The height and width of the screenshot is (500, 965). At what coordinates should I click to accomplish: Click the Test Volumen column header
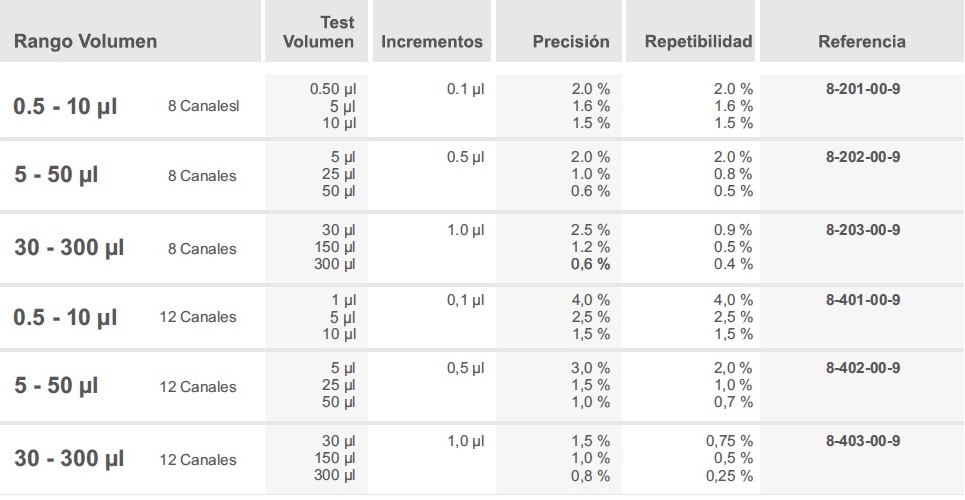point(318,32)
